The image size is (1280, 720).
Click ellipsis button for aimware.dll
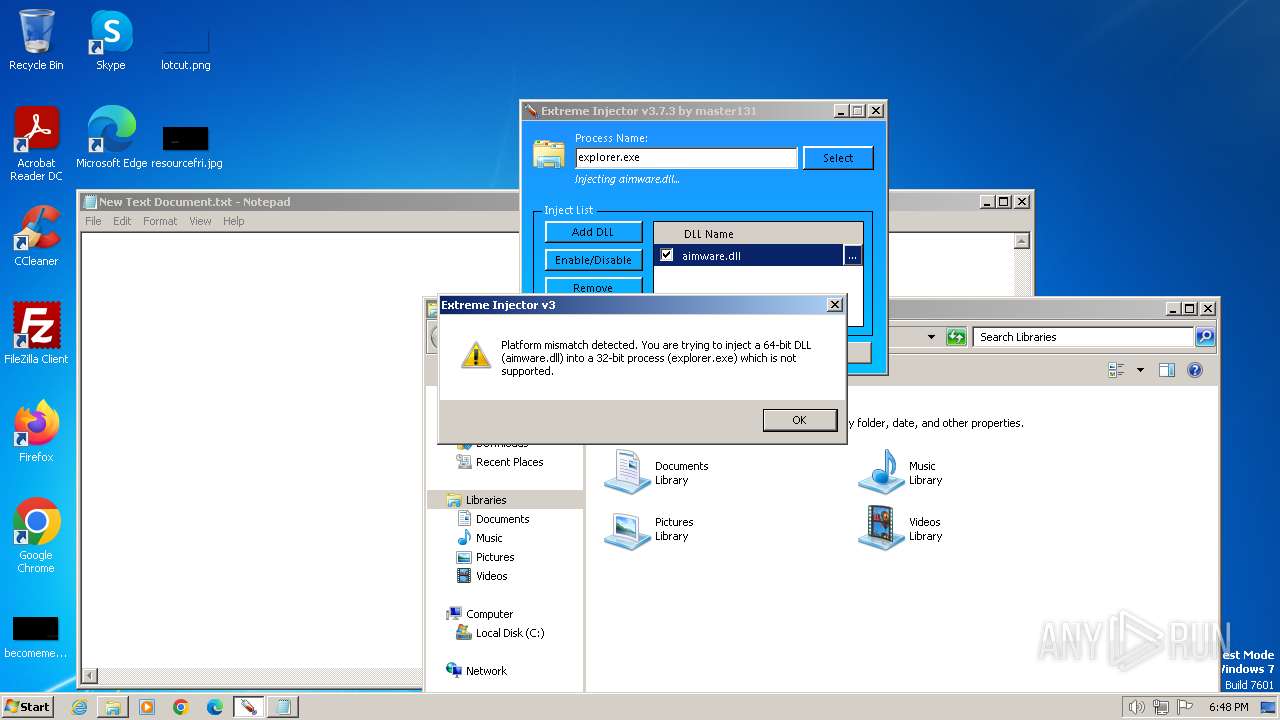(x=852, y=256)
